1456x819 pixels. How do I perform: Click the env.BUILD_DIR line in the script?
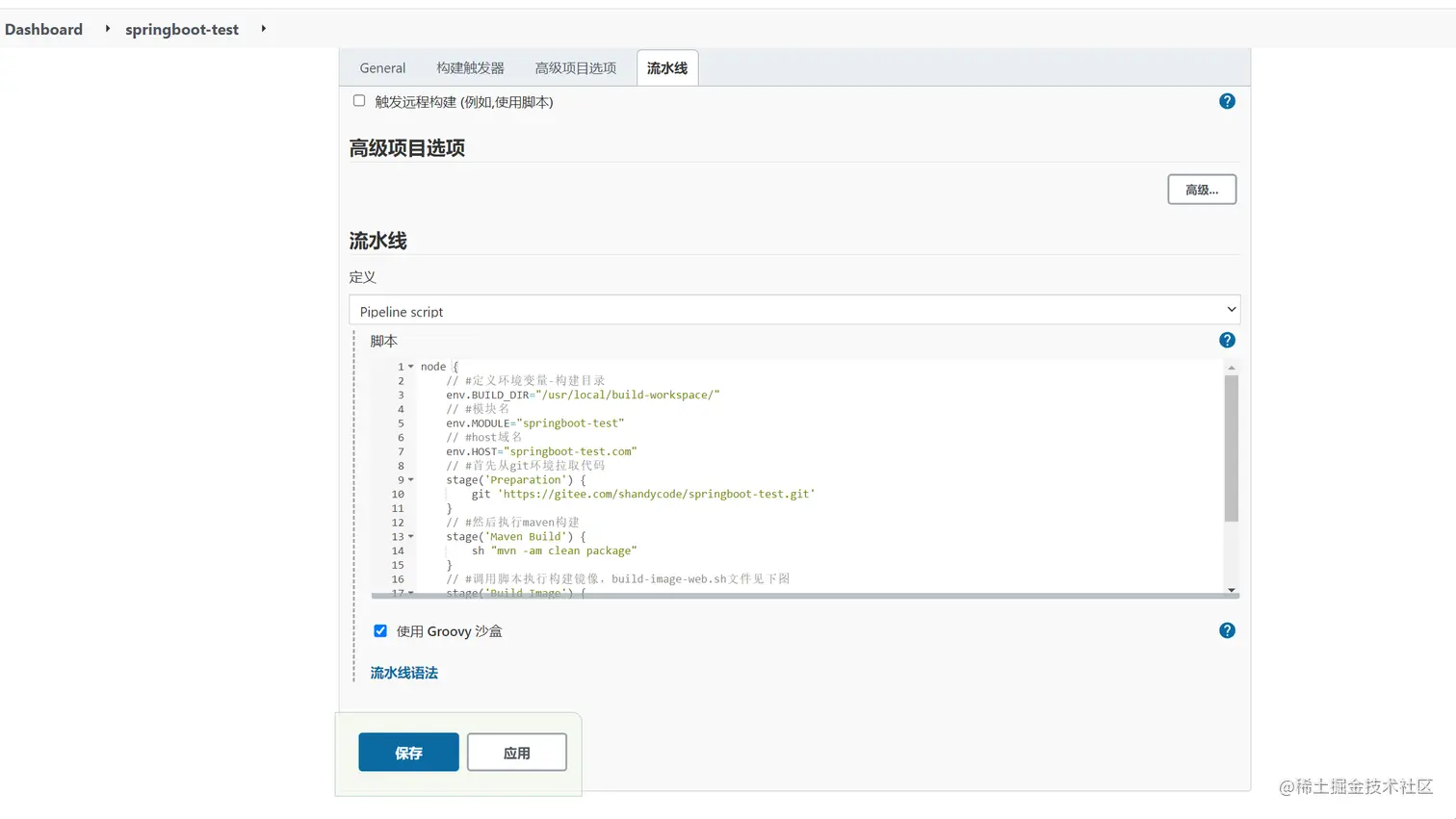click(x=583, y=395)
